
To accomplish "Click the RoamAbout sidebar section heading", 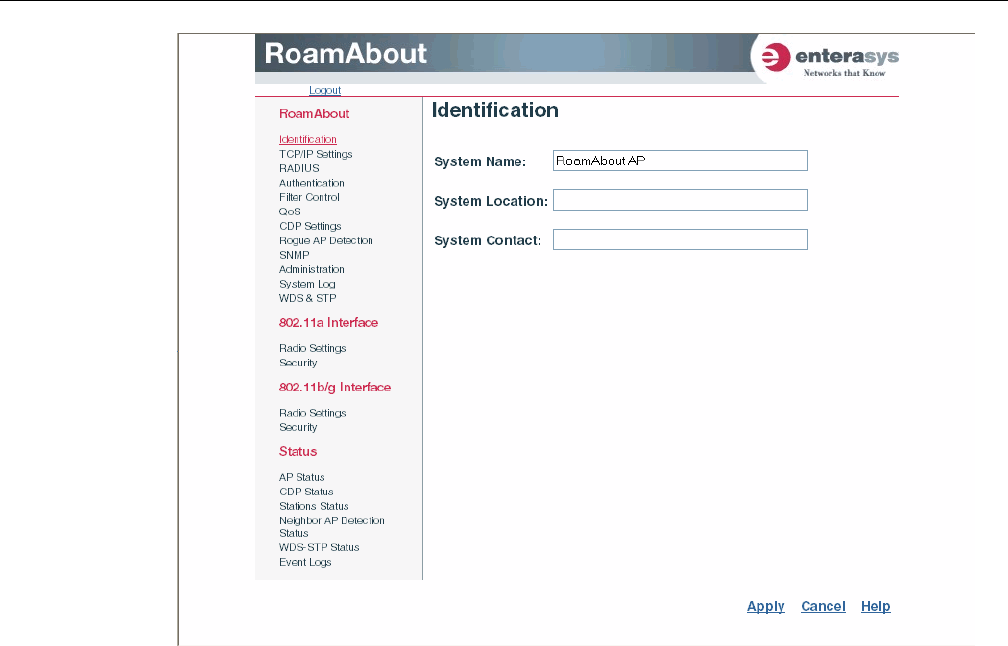I will [314, 114].
